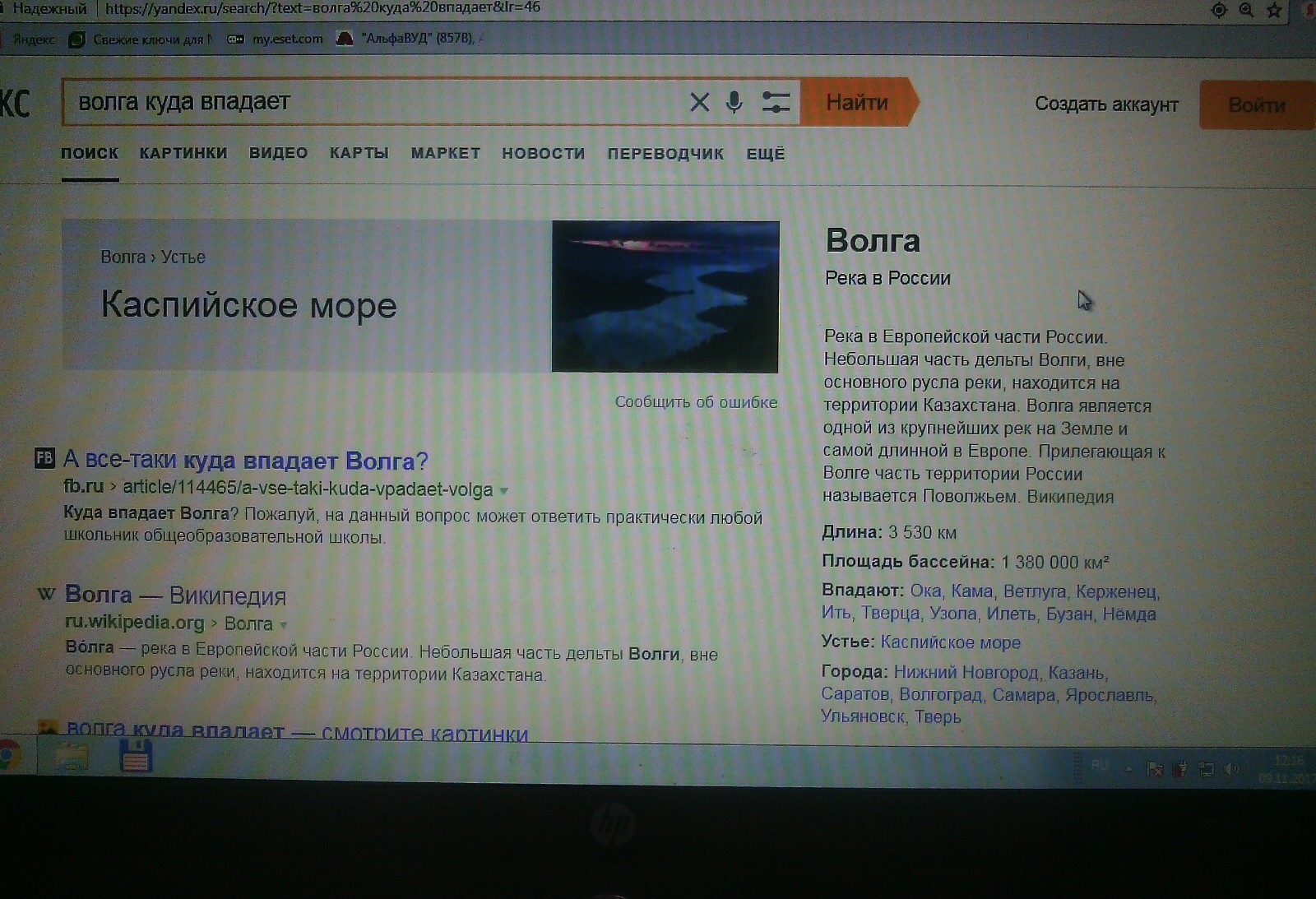1316x899 pixels.
Task: Click the flag icon in system tray
Action: click(x=1155, y=769)
